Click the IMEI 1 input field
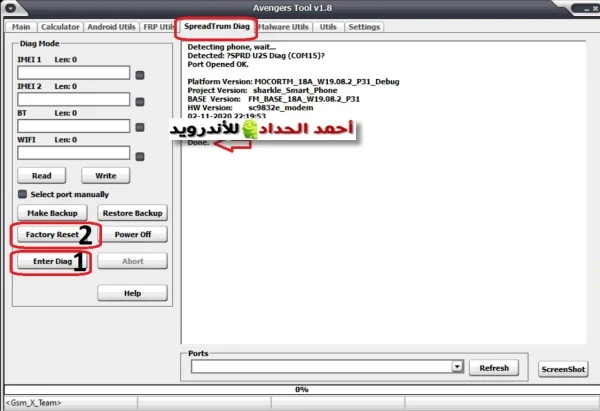The height and width of the screenshot is (411, 600). tap(73, 73)
